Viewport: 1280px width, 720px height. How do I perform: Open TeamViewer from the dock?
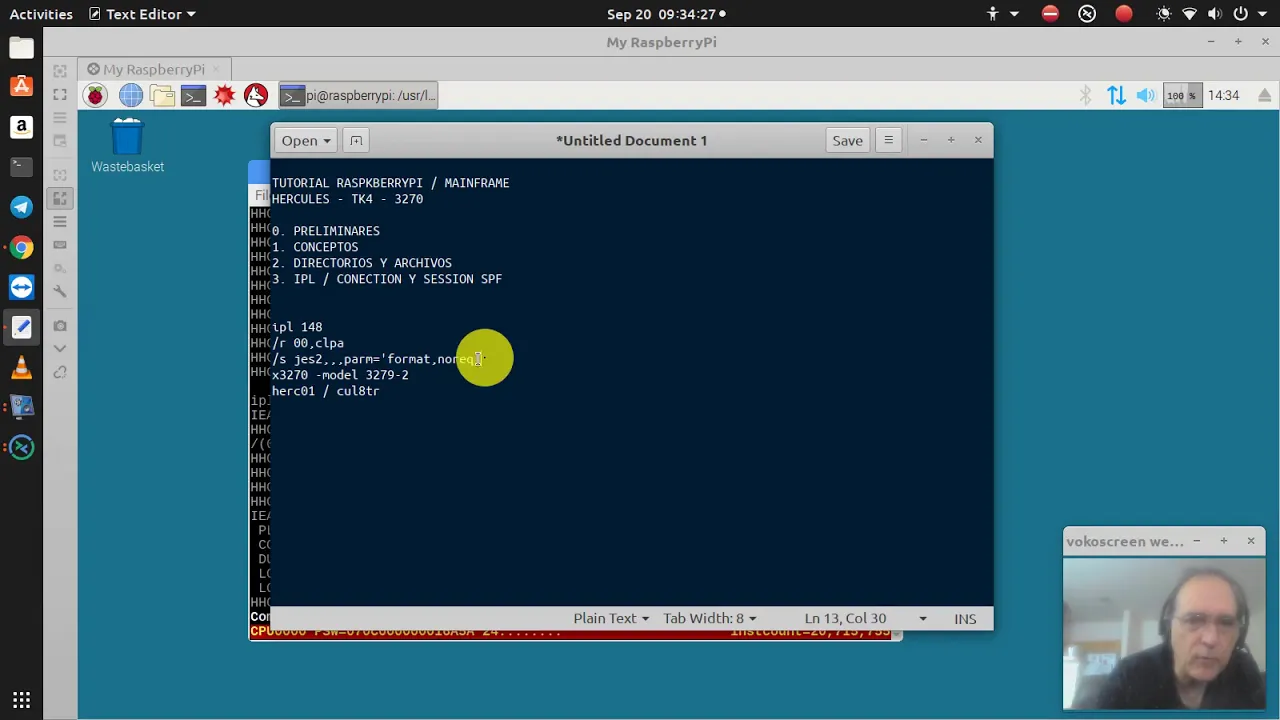pyautogui.click(x=21, y=287)
